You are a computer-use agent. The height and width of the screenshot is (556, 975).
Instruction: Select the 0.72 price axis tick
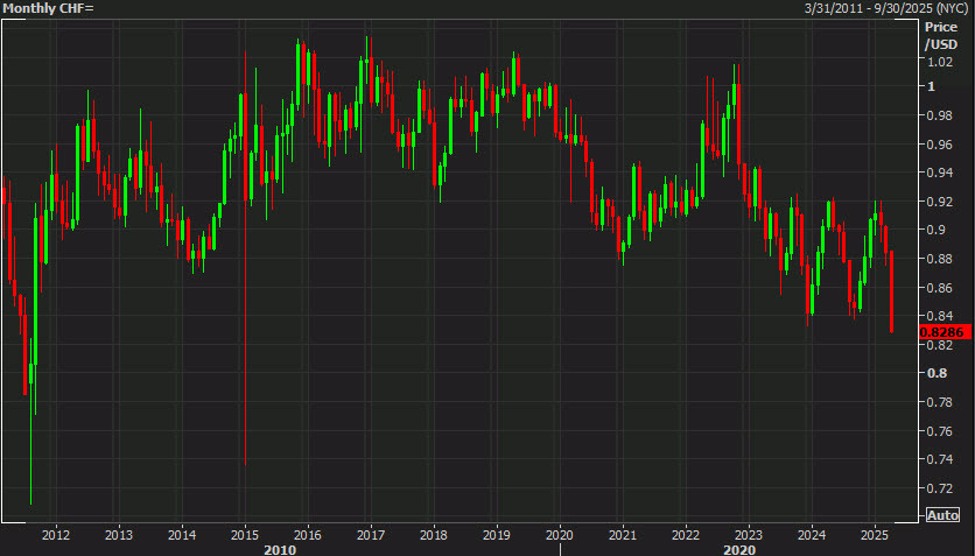tap(938, 488)
